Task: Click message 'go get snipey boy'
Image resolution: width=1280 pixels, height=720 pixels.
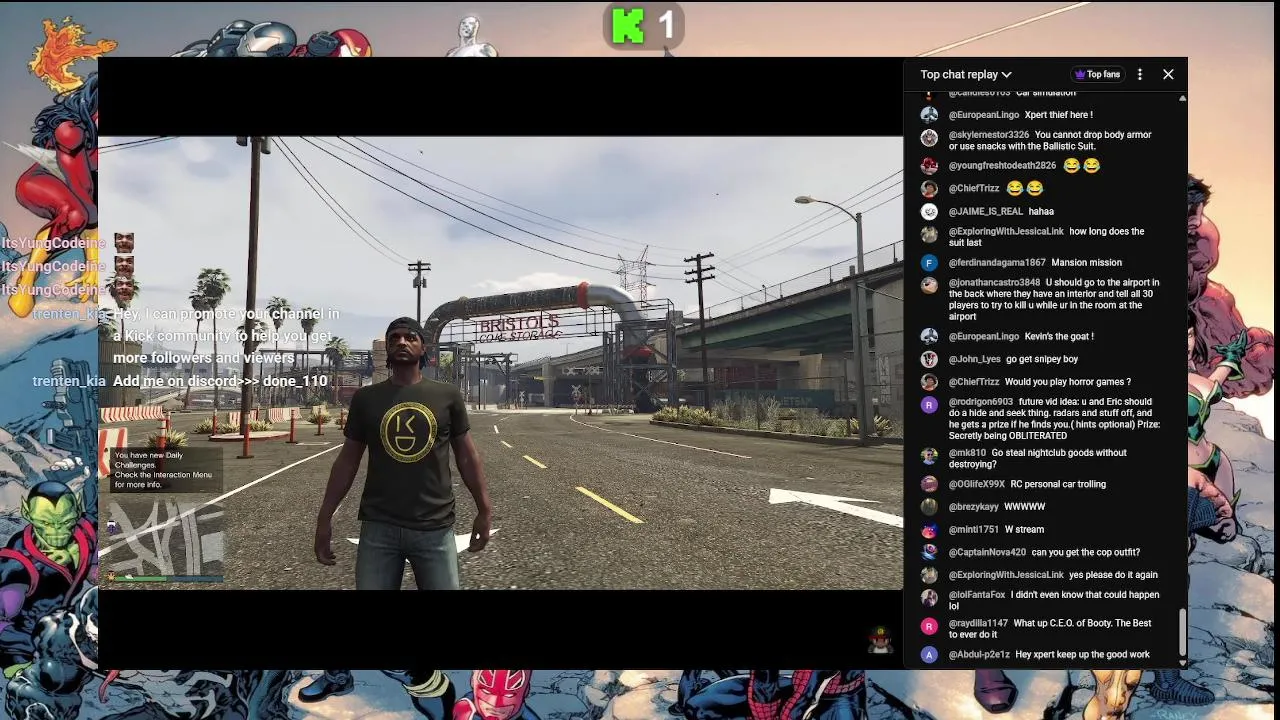Action: pos(1042,359)
